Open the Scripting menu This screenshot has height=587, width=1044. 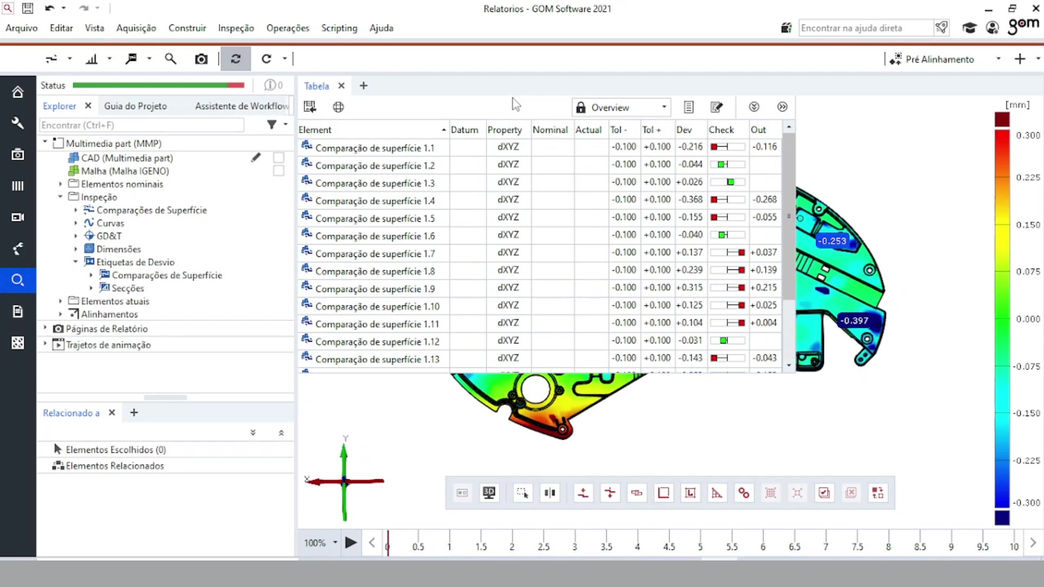pyautogui.click(x=339, y=28)
